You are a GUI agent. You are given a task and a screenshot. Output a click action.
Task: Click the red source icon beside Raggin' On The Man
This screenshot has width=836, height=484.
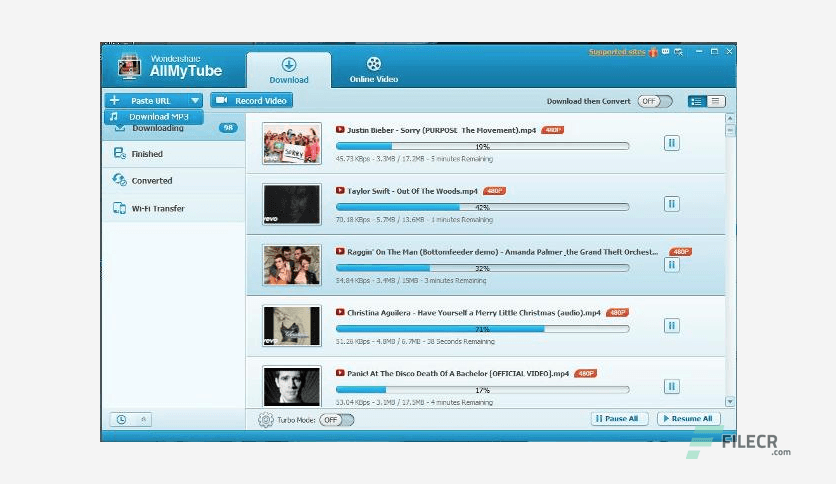point(340,251)
